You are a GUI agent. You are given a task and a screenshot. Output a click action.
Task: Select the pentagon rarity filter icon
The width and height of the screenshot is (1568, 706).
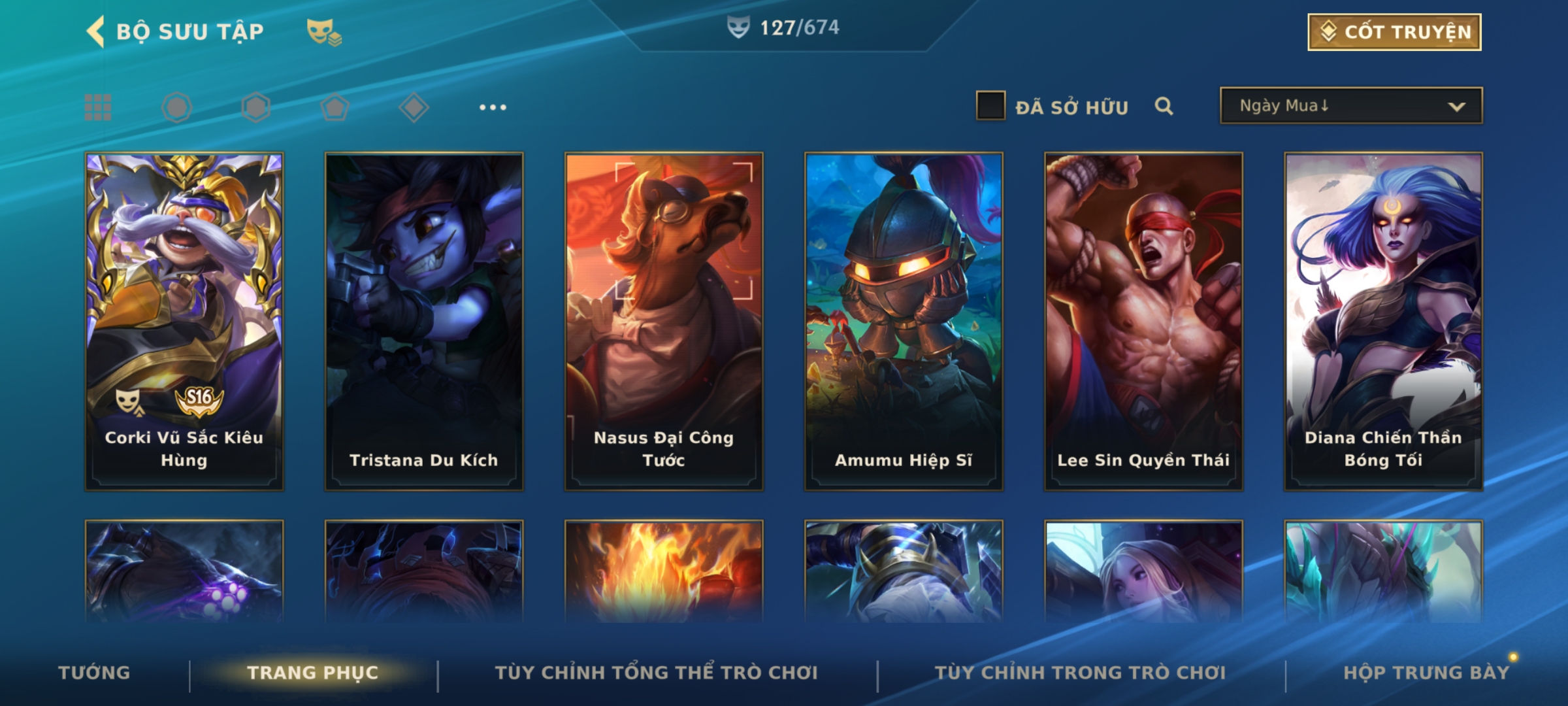(x=335, y=107)
